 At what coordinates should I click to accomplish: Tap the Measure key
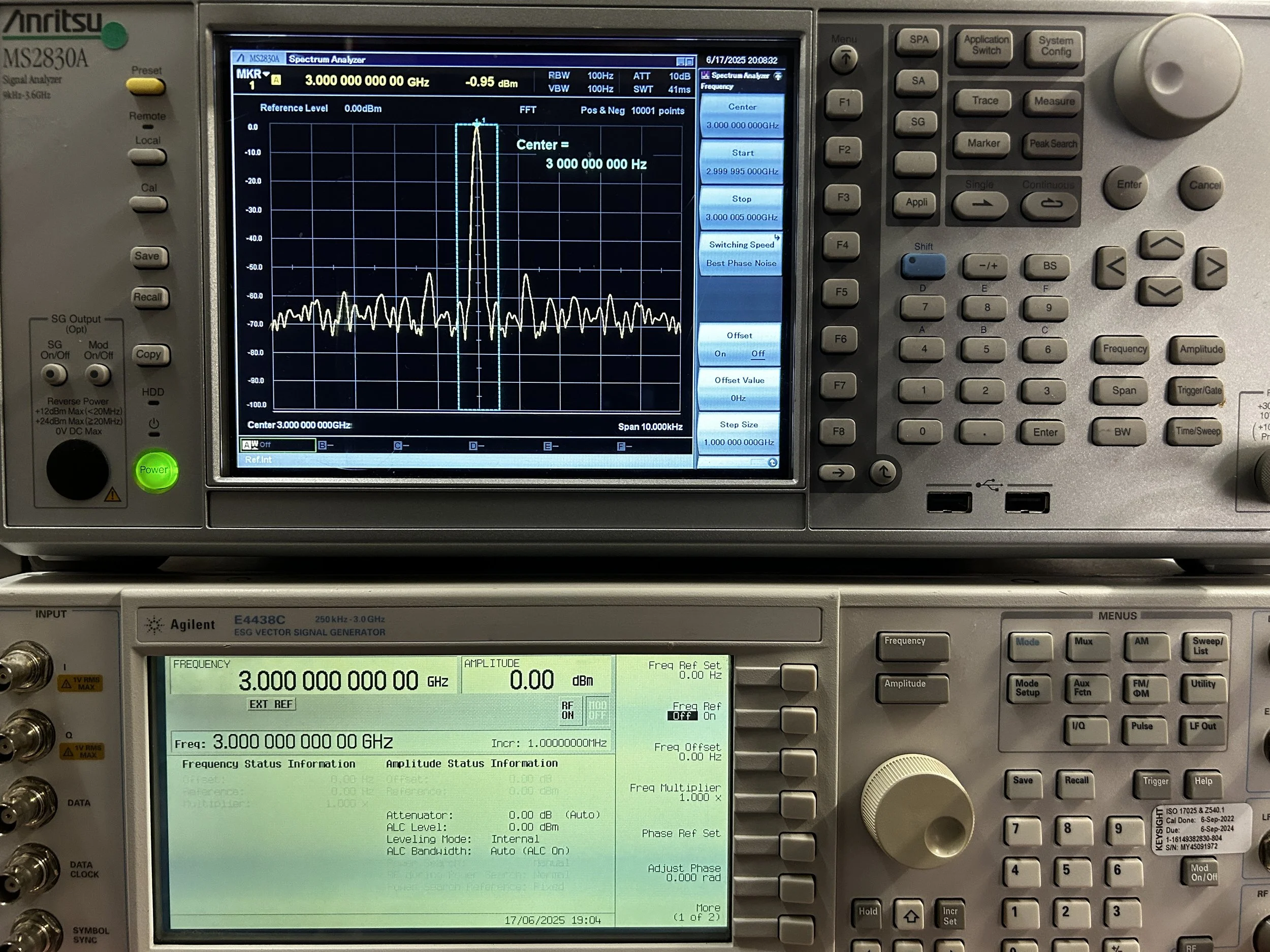click(1054, 102)
